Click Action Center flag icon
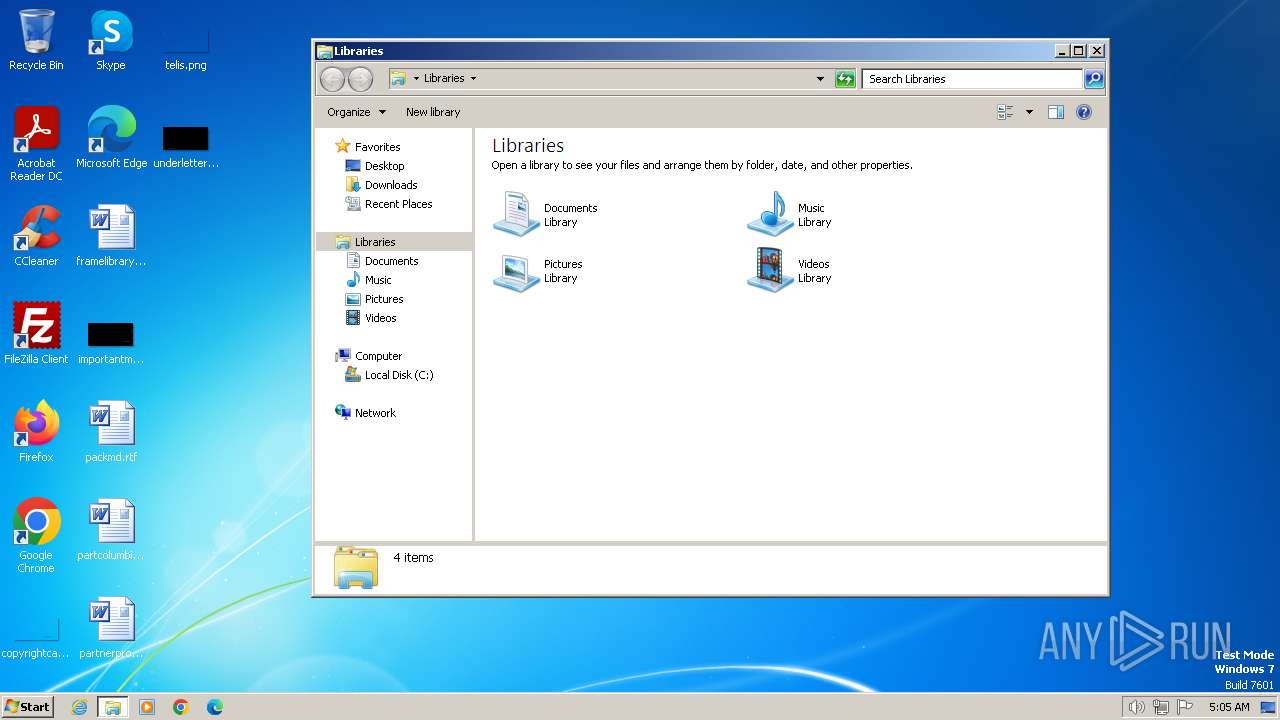Image resolution: width=1280 pixels, height=720 pixels. (1185, 707)
